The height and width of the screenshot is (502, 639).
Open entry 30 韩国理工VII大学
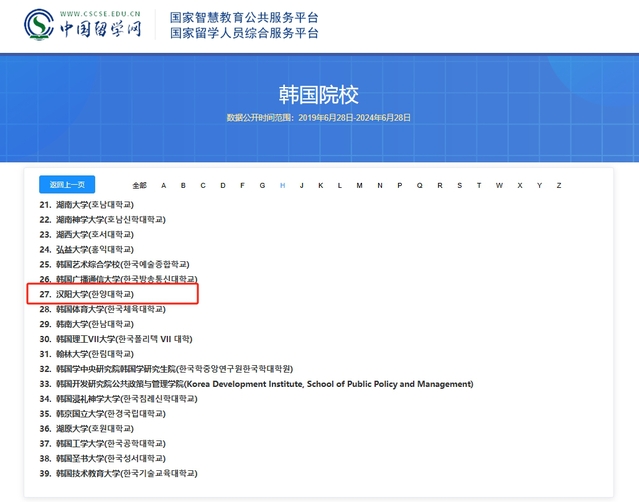click(x=116, y=339)
